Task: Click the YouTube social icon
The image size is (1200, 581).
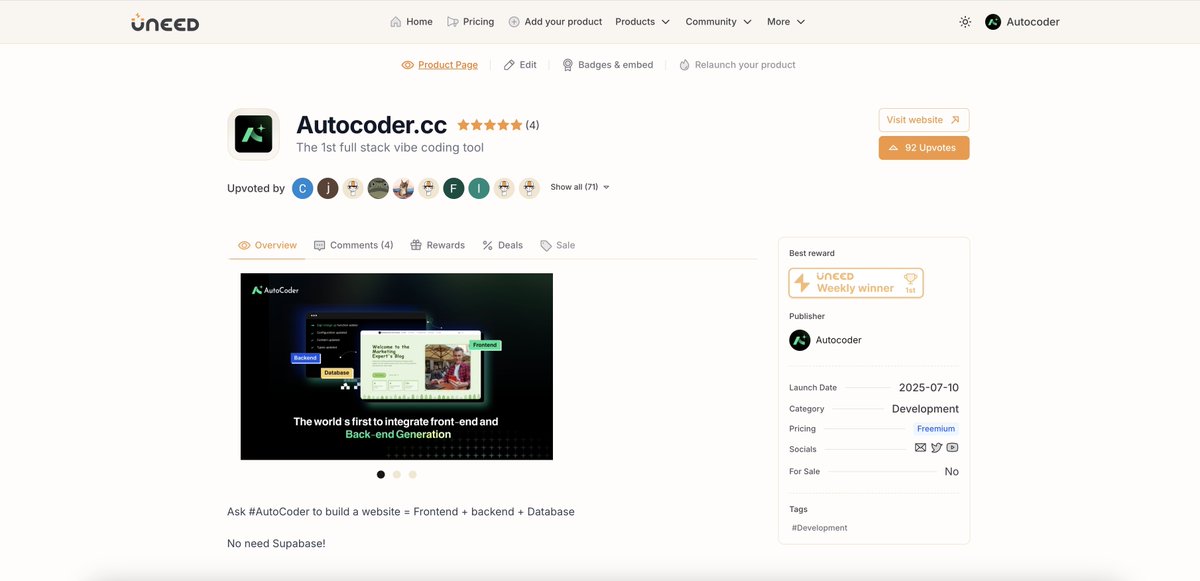Action: point(952,448)
